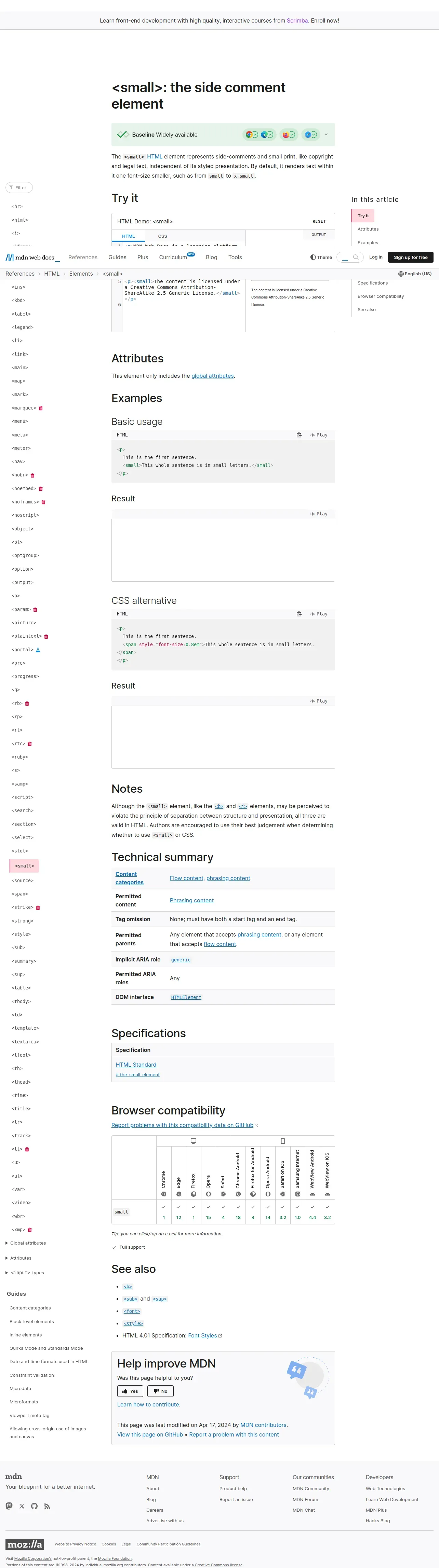Open the Tools menu
Screen dimensions: 439x1568
[x=235, y=258]
